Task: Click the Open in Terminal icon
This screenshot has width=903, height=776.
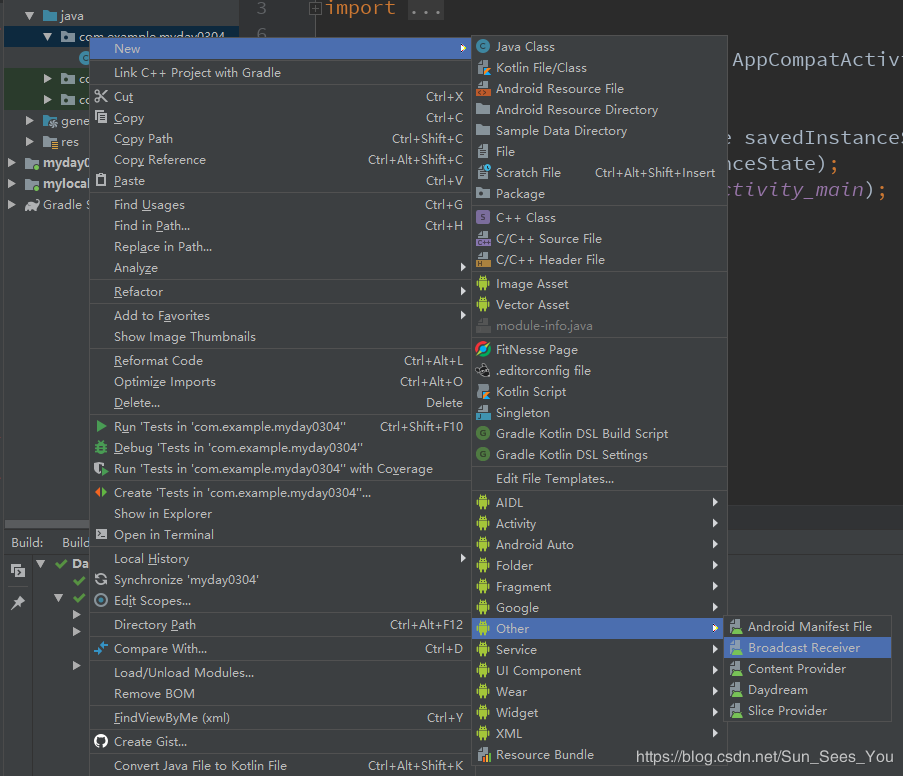Action: 101,534
